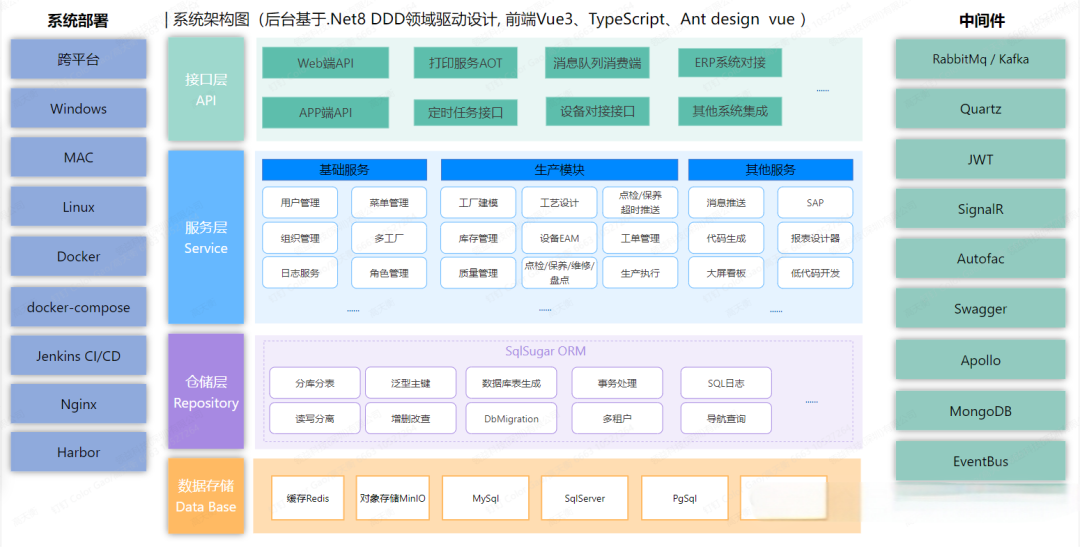Select the 设备对接接口 box
The height and width of the screenshot is (547, 1080).
click(x=597, y=111)
